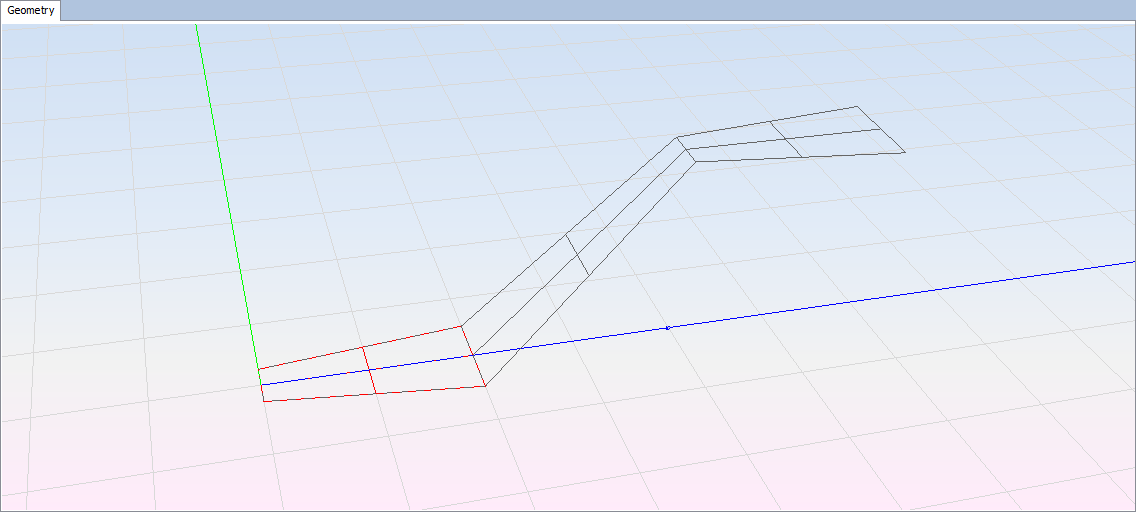Pick the topmost corner of the upper patch

(x=856, y=106)
